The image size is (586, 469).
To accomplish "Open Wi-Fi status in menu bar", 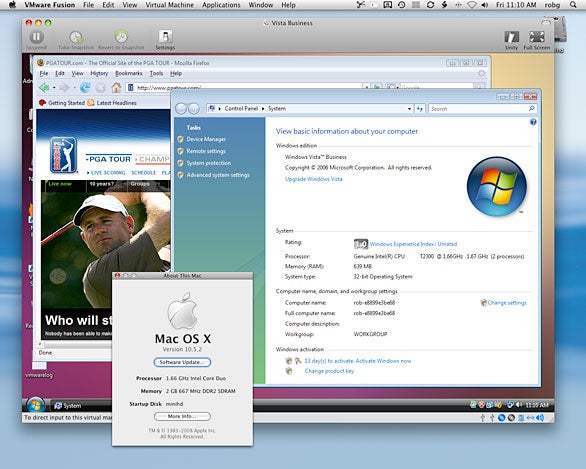I will 472,5.
